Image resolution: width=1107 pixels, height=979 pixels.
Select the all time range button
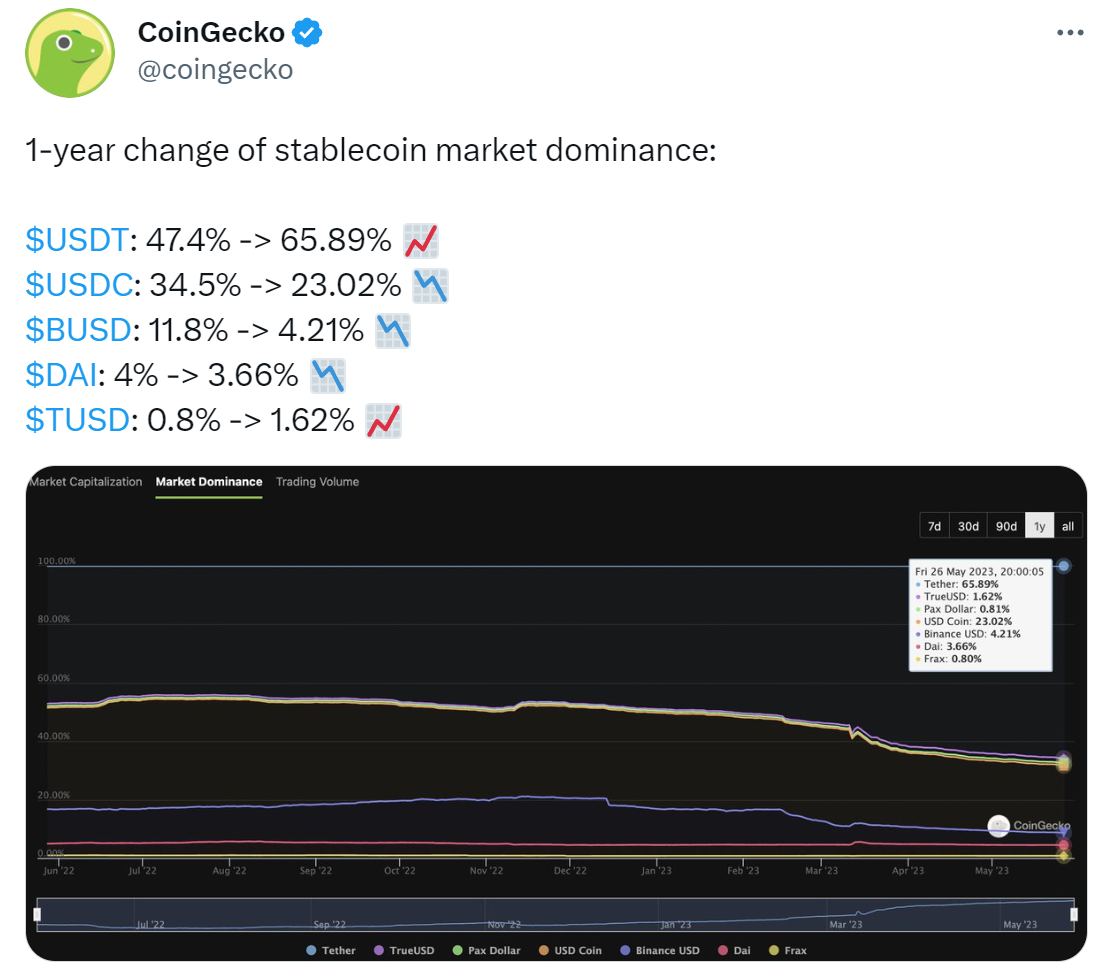click(x=1067, y=526)
